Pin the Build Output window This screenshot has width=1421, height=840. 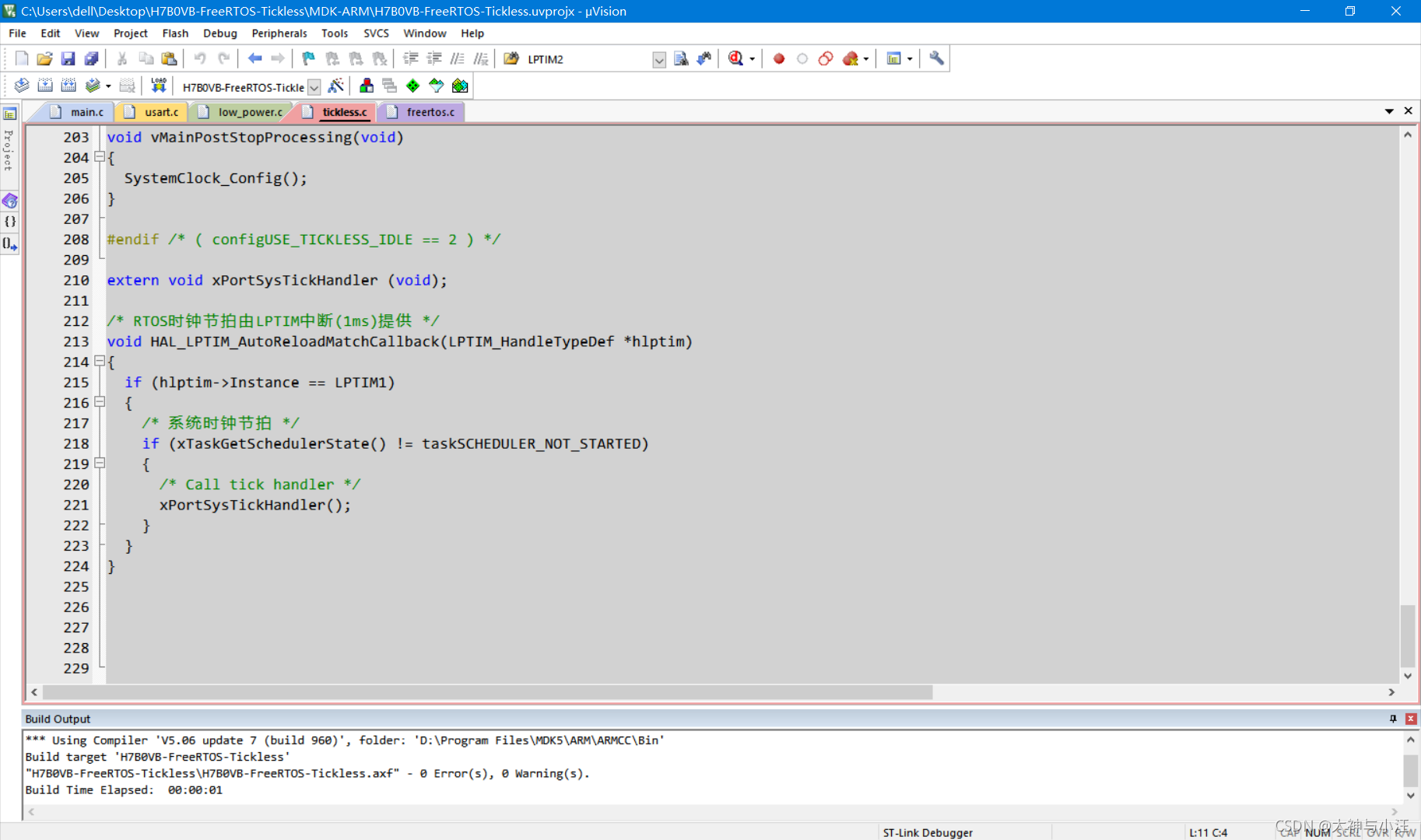point(1393,718)
